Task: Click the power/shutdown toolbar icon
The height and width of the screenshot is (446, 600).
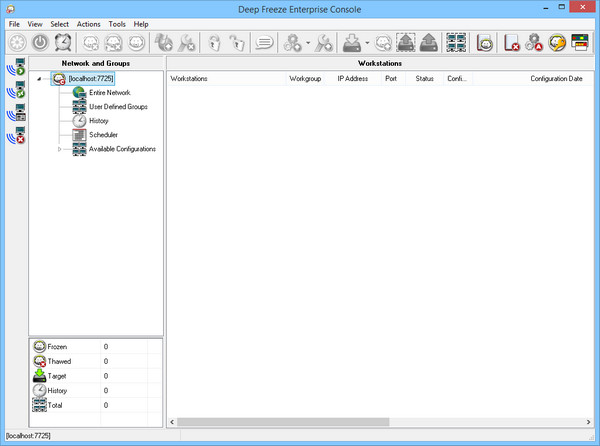Action: coord(40,43)
